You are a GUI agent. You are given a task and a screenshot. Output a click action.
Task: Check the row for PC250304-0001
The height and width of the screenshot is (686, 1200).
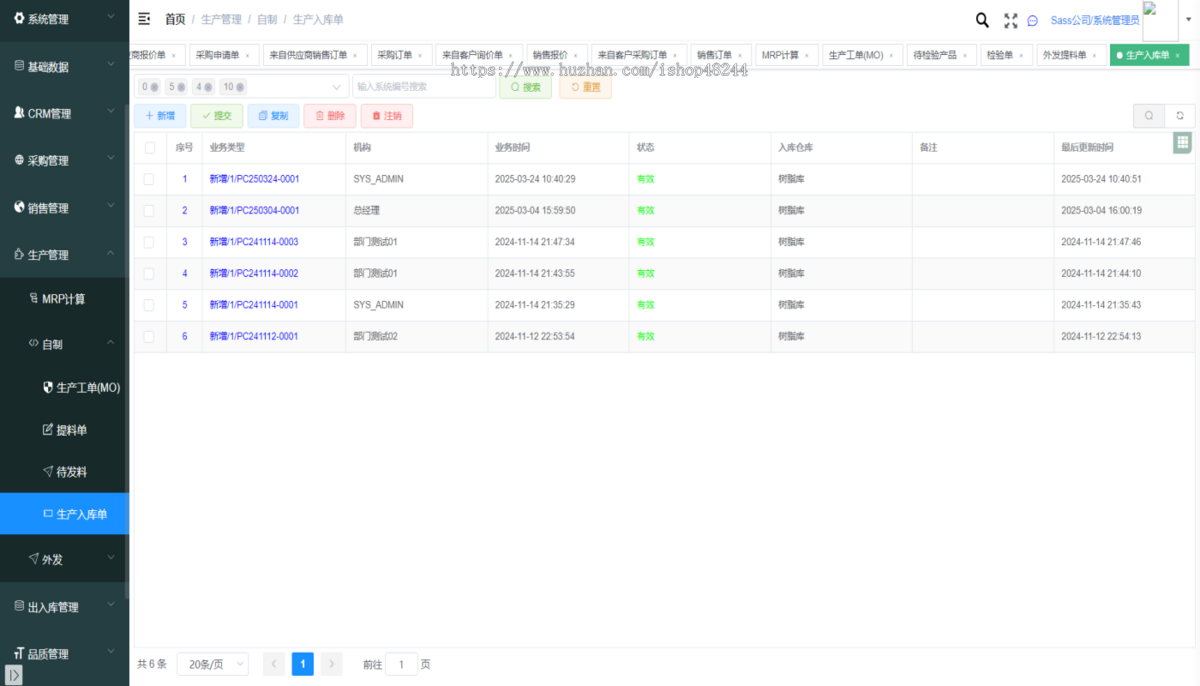coord(150,210)
